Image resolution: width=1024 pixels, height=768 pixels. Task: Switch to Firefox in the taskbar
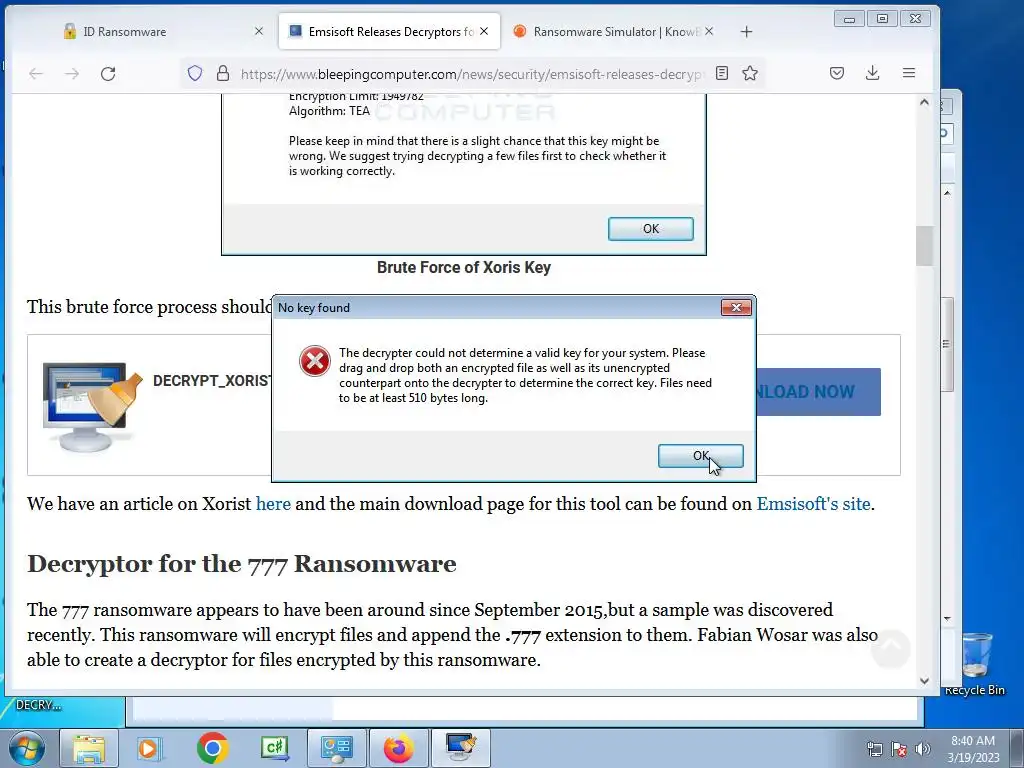398,748
